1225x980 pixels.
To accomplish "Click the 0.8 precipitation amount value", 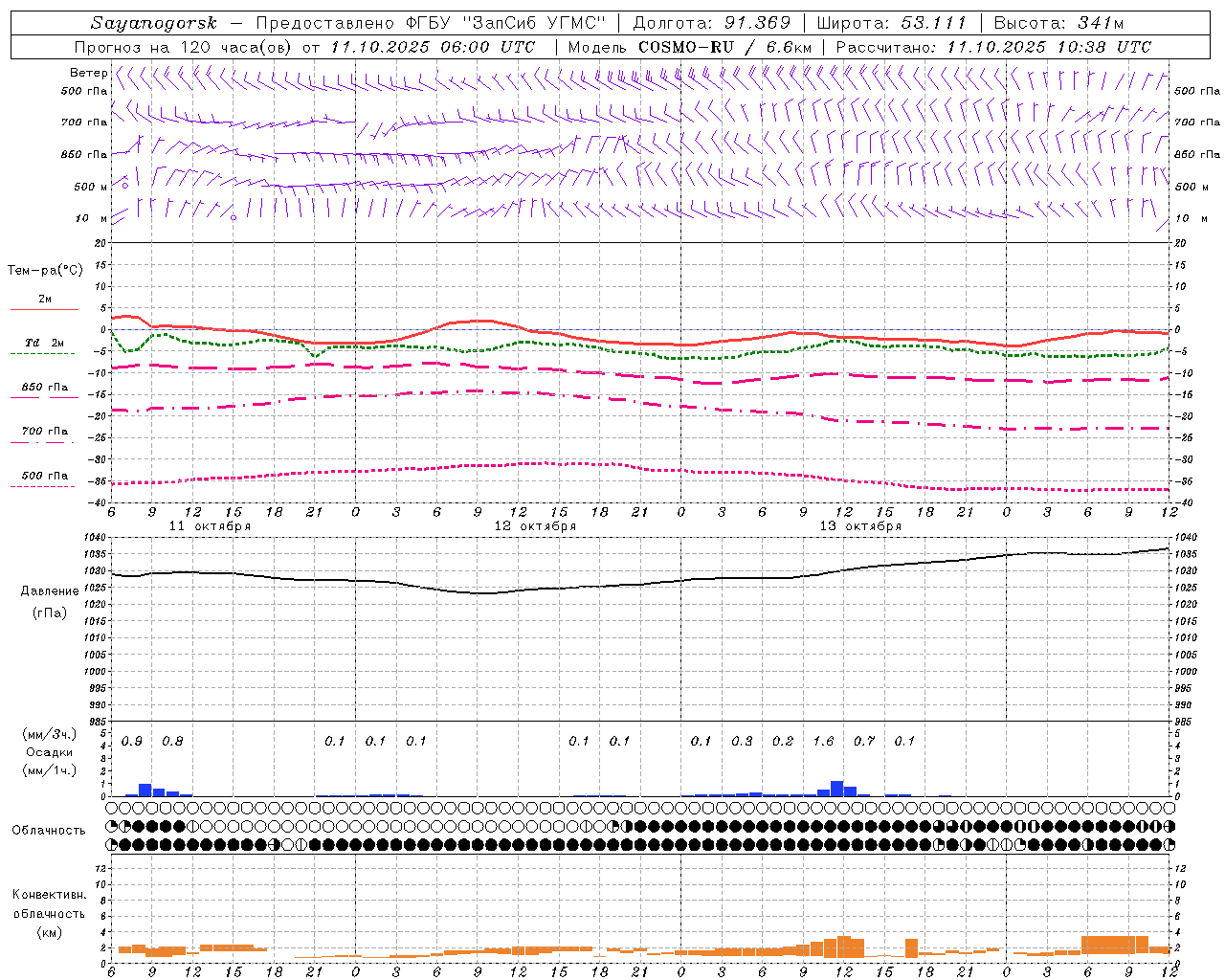I will pyautogui.click(x=172, y=742).
